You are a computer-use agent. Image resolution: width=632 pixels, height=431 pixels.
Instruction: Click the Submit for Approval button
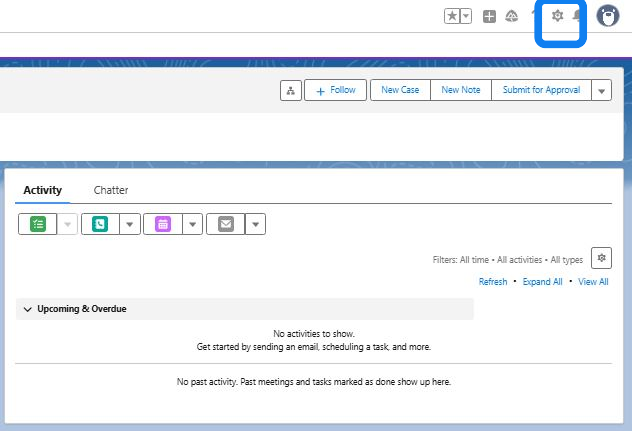pos(541,90)
